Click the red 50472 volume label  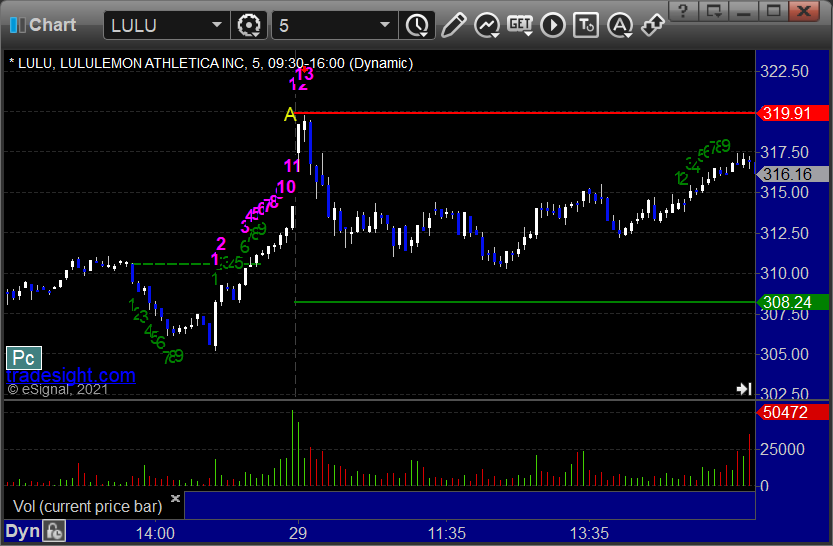[x=792, y=412]
